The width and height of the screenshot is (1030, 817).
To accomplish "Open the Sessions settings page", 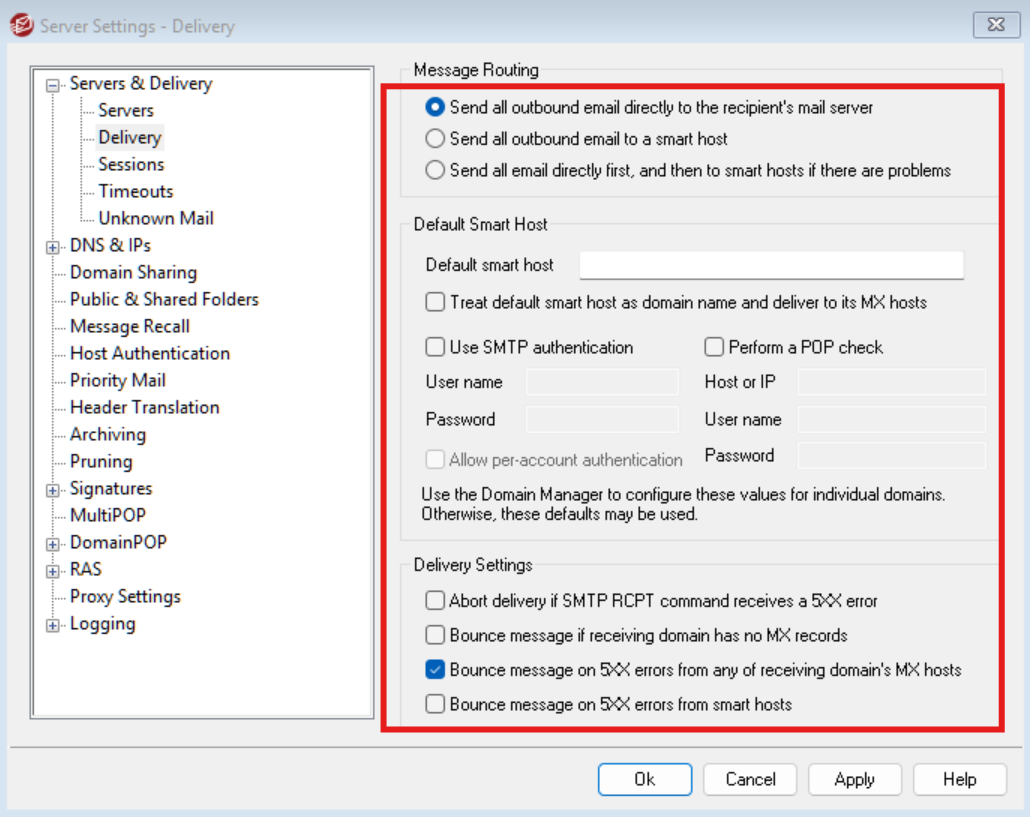I will click(131, 164).
